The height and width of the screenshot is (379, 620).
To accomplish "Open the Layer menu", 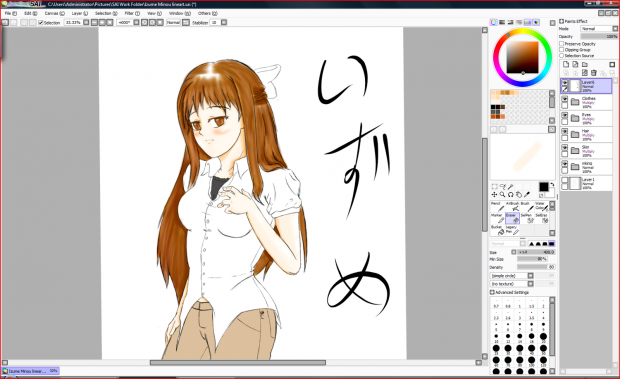I will click(x=79, y=13).
